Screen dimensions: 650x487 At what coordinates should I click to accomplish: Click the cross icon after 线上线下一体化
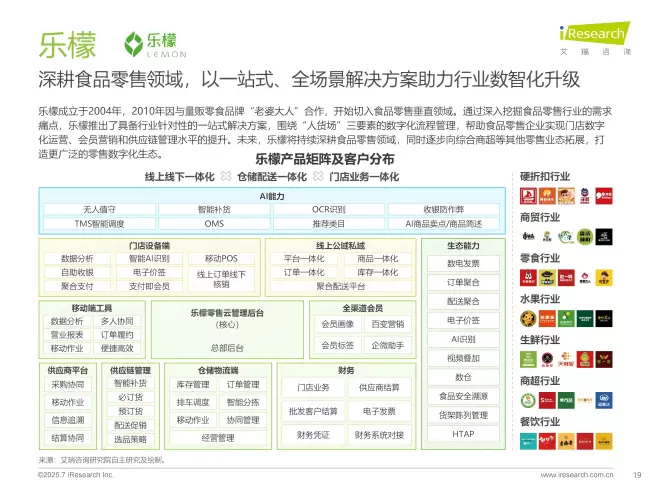pyautogui.click(x=226, y=176)
